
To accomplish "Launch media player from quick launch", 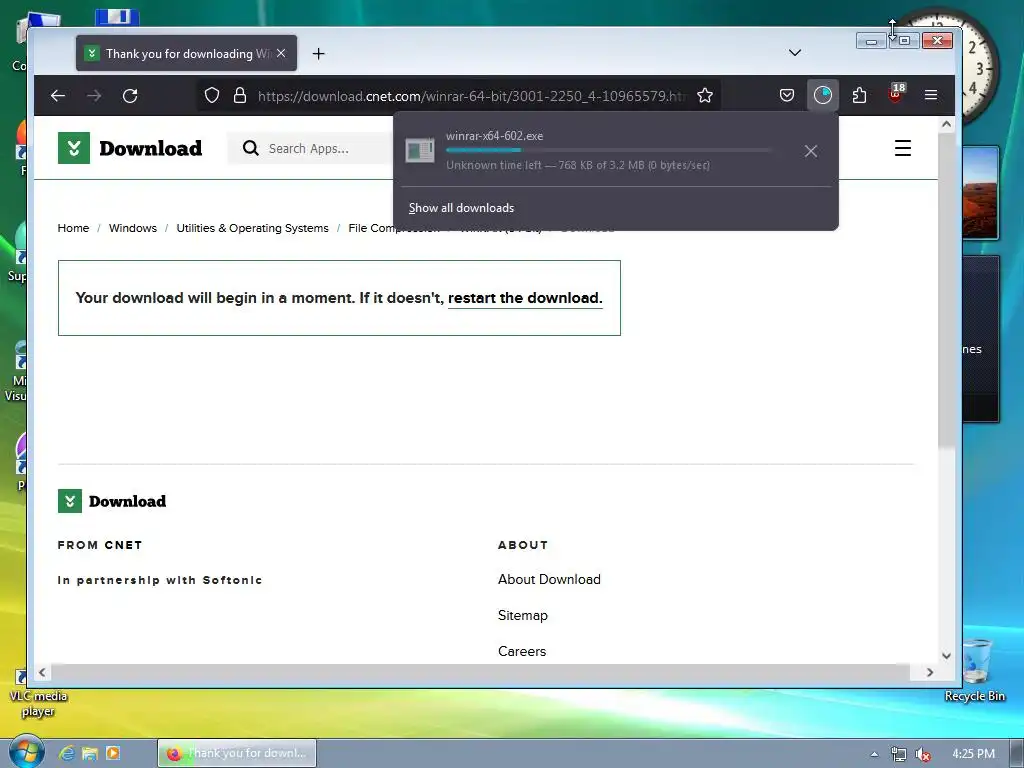I will [x=113, y=753].
